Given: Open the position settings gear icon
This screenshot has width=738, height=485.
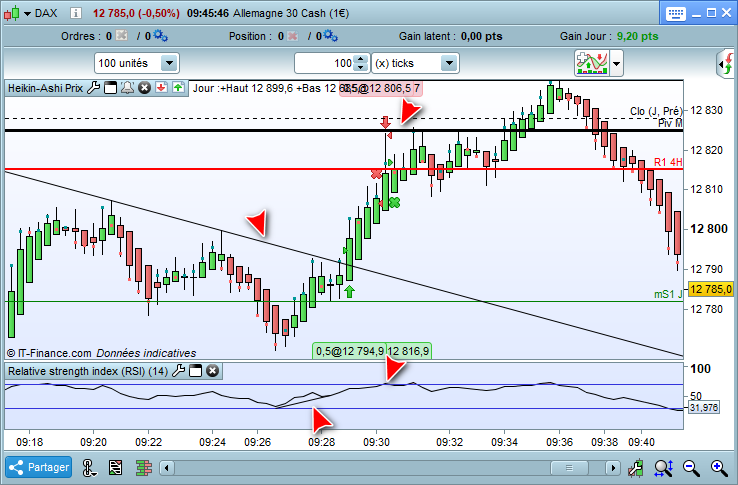Looking at the screenshot, I should coord(331,36).
